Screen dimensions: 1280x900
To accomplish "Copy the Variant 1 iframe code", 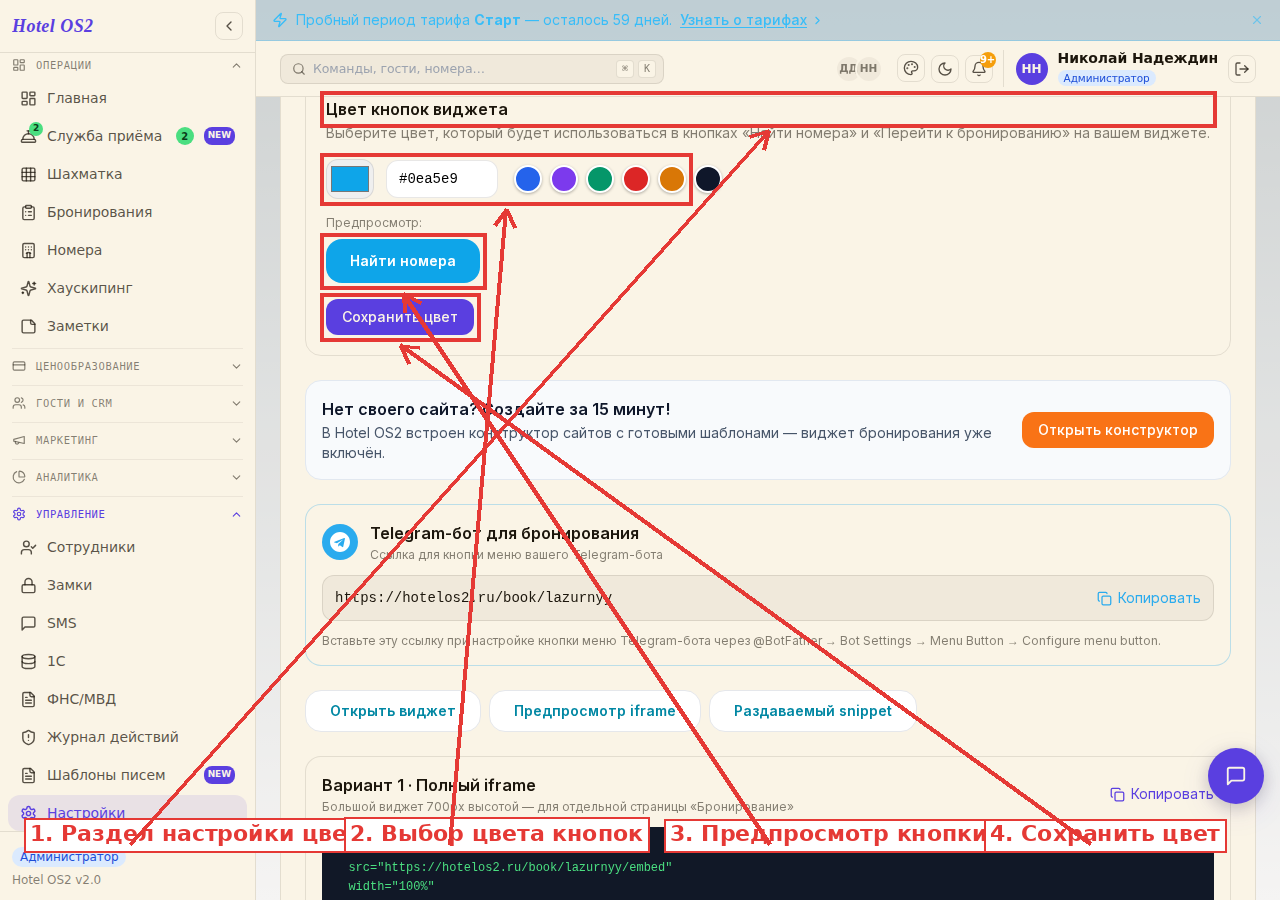I will [x=1161, y=794].
